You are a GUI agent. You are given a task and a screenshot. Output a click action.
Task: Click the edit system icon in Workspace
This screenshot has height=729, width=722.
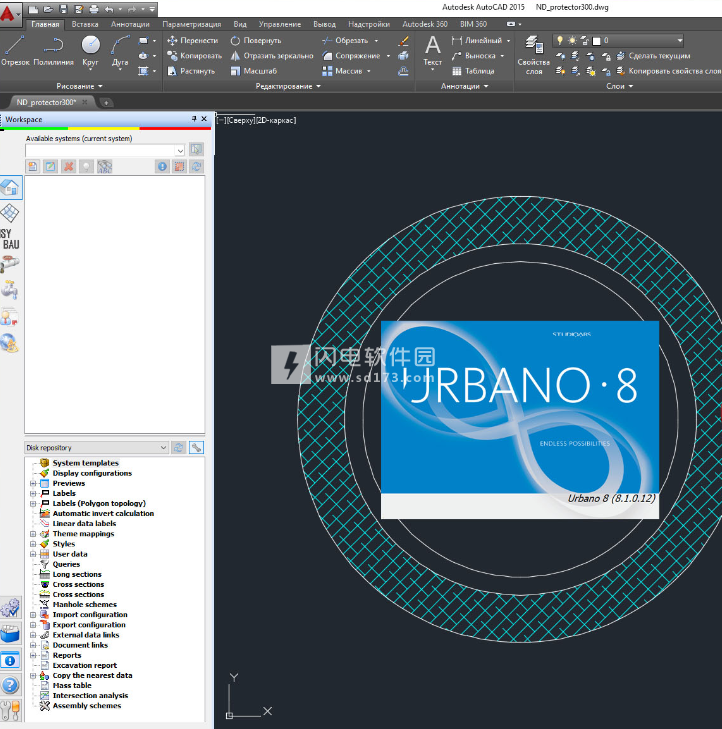coord(50,166)
